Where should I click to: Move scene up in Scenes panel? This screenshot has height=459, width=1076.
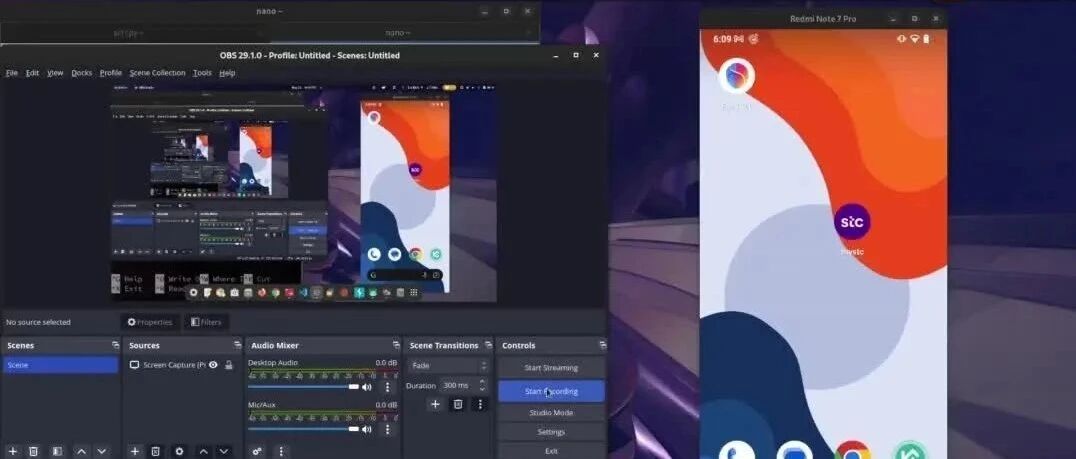point(81,451)
